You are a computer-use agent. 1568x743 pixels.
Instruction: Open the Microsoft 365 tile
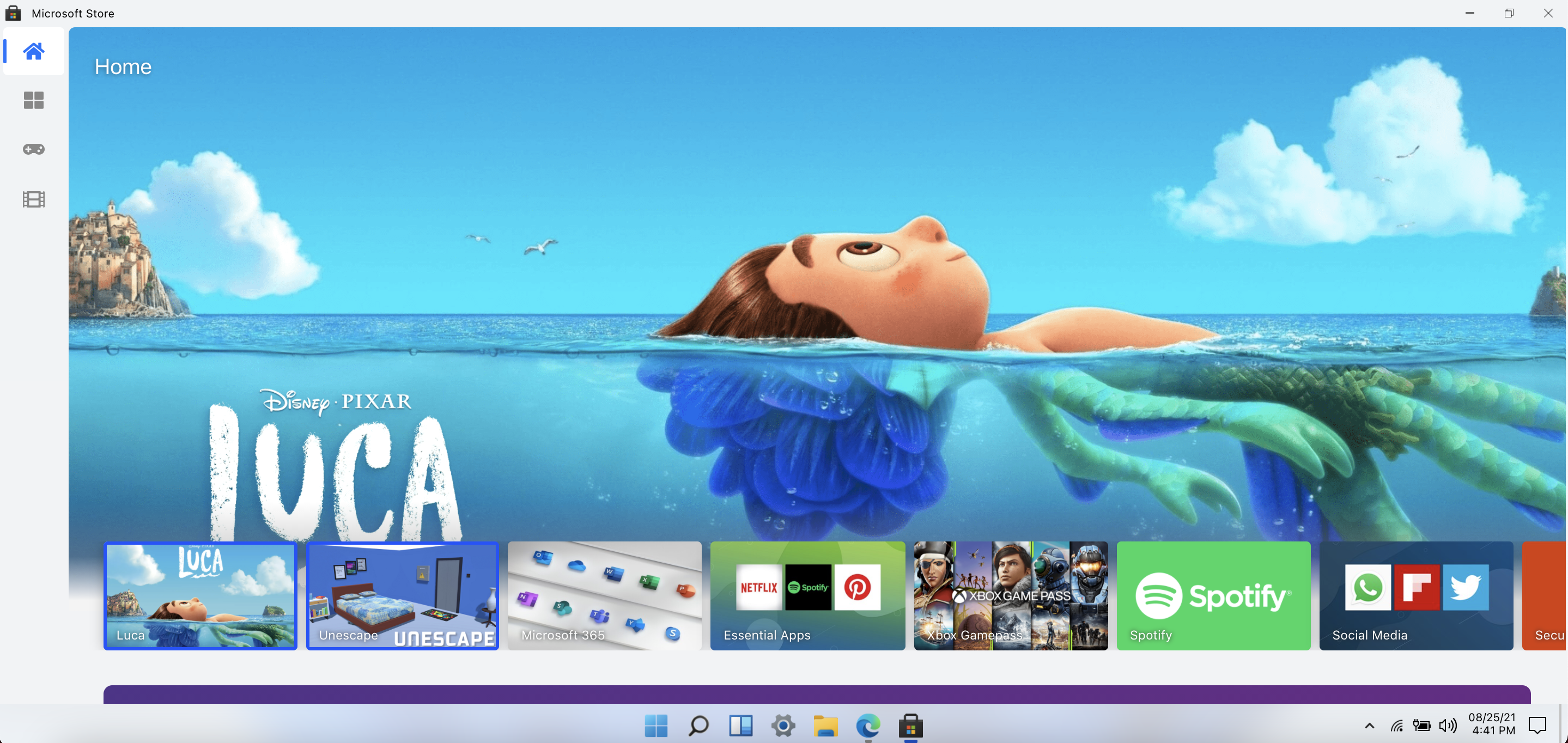tap(604, 595)
